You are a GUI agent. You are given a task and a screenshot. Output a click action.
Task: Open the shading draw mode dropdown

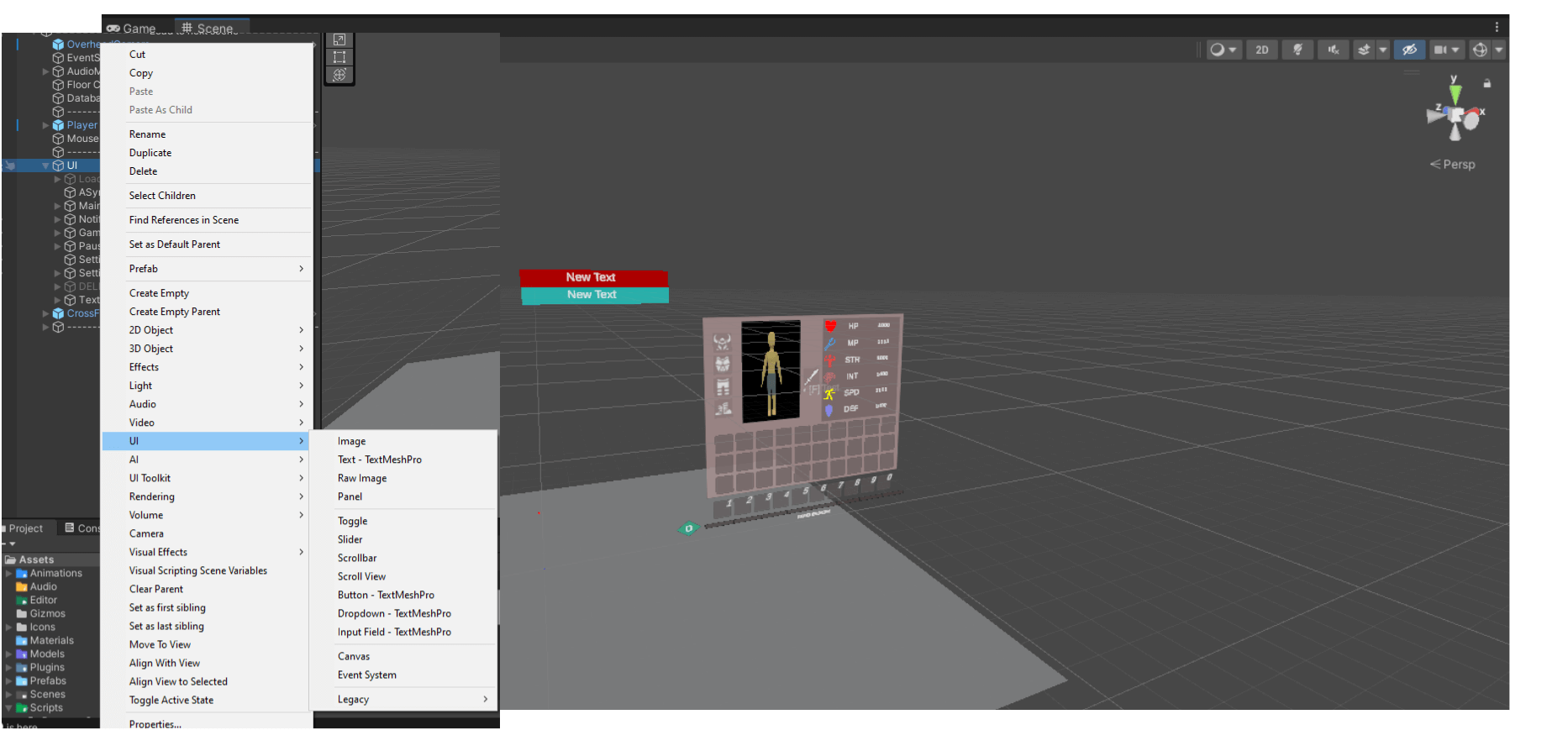click(x=1223, y=50)
